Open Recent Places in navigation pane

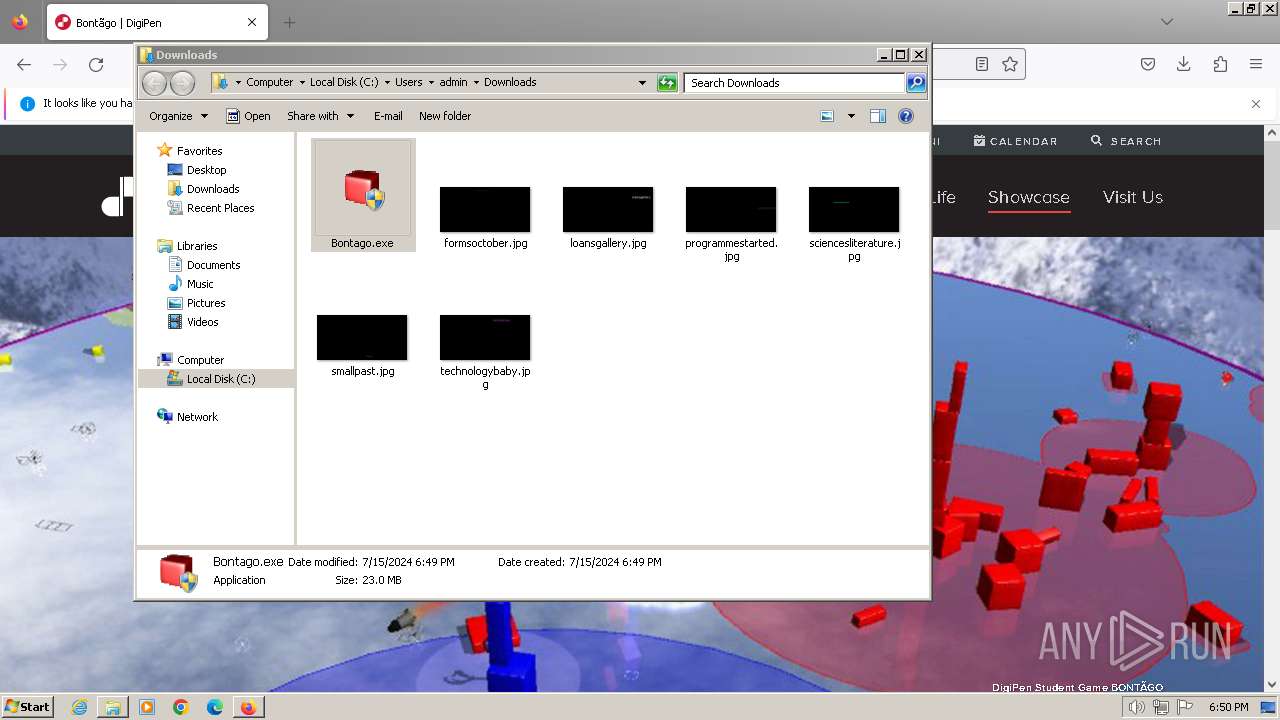220,208
